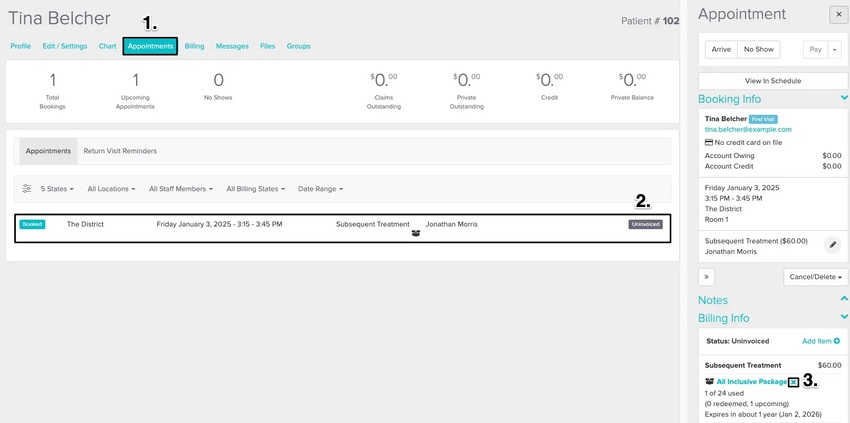Click the Account Owing line

(x=773, y=156)
